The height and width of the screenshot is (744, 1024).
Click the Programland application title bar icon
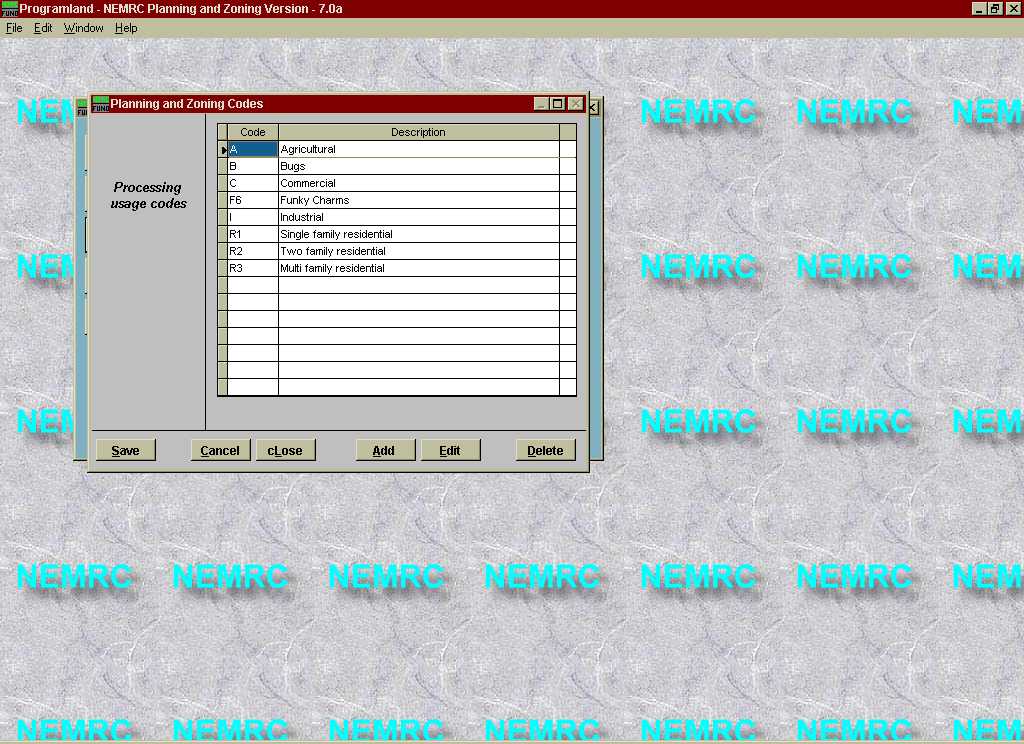[10, 8]
